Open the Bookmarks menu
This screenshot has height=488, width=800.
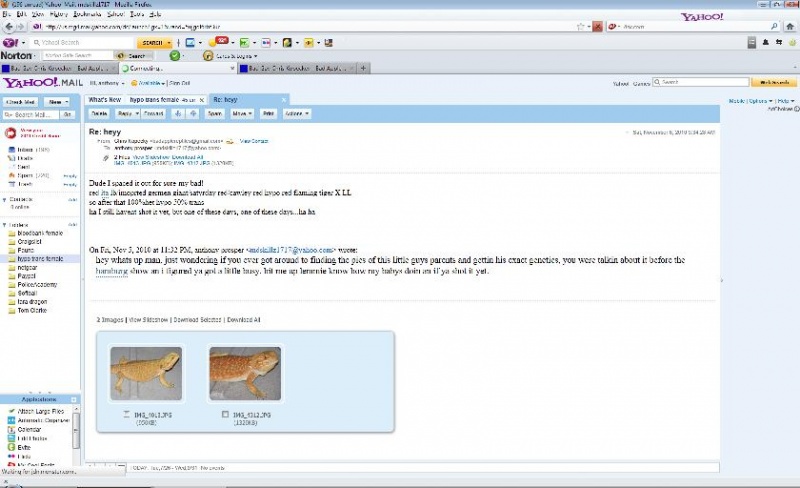click(87, 14)
